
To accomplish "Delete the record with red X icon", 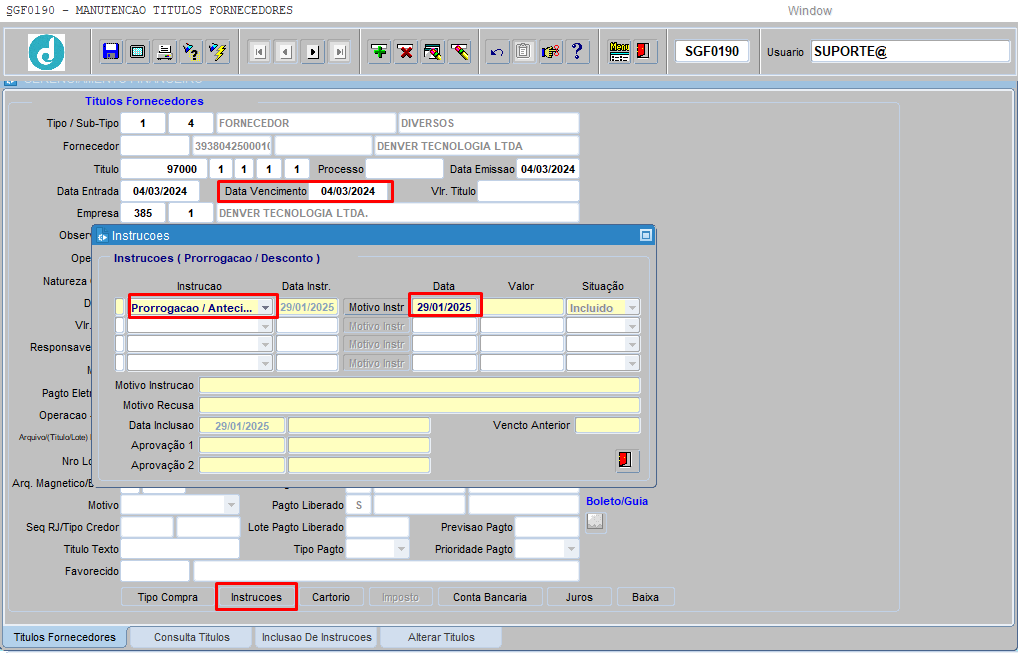I will [x=406, y=52].
